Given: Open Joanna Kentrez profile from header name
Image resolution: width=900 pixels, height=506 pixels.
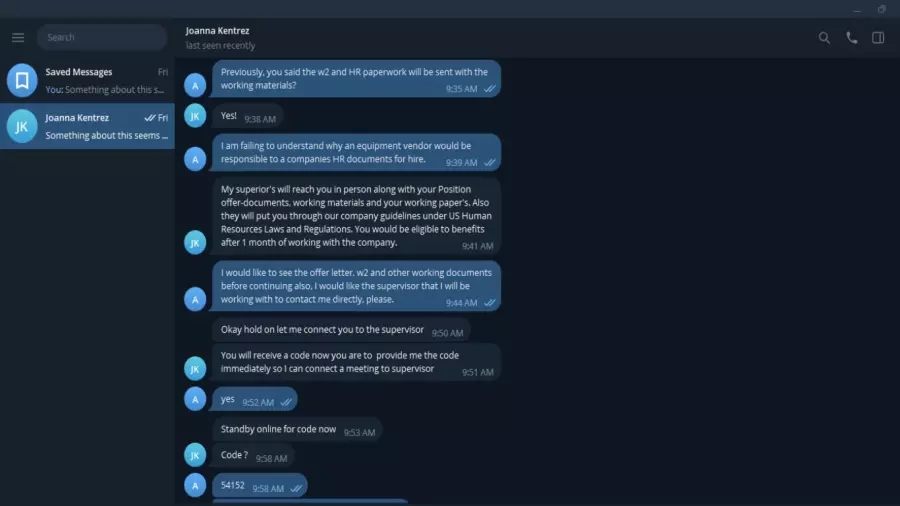Looking at the screenshot, I should [218, 30].
